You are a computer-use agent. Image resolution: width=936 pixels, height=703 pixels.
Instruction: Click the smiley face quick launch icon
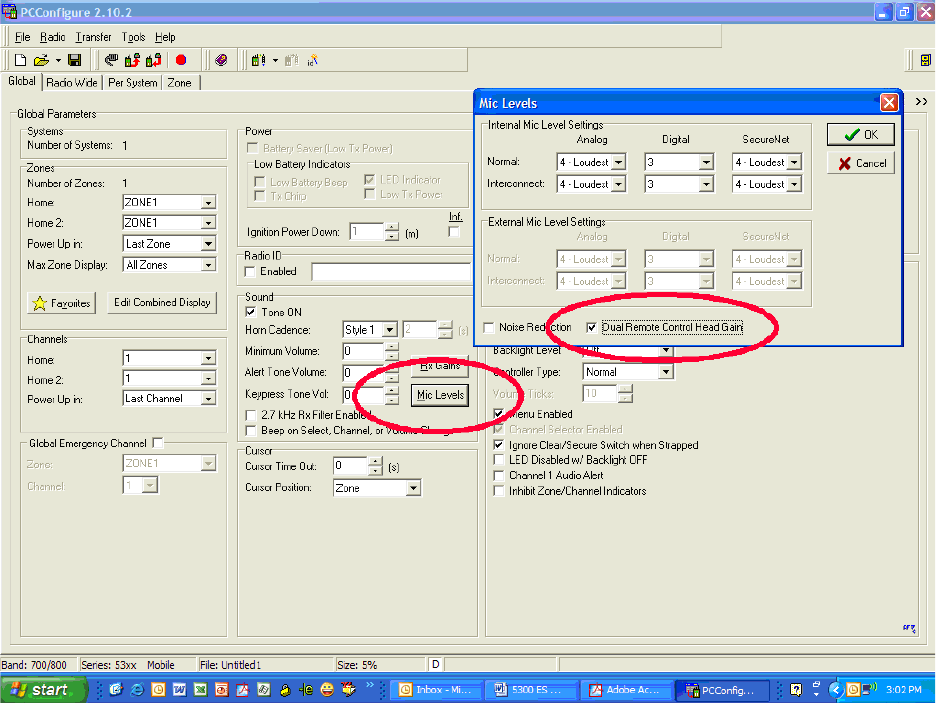coord(327,690)
